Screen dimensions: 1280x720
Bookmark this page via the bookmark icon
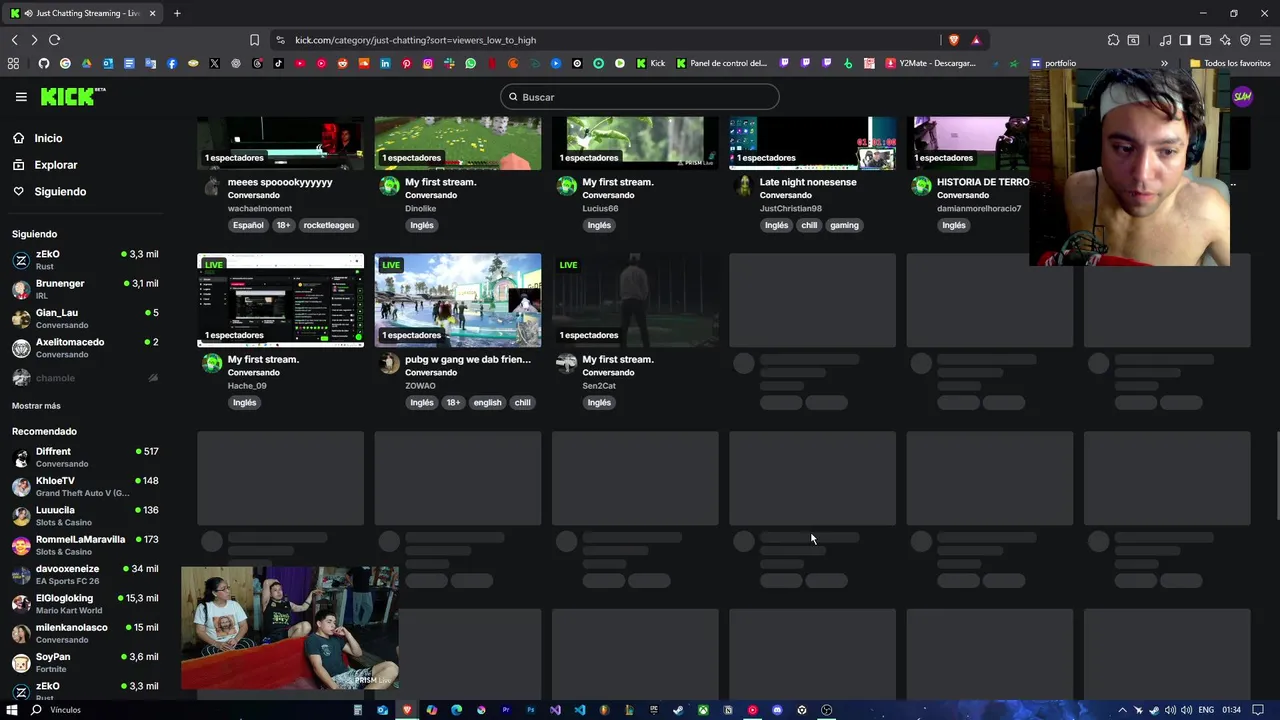tap(254, 40)
